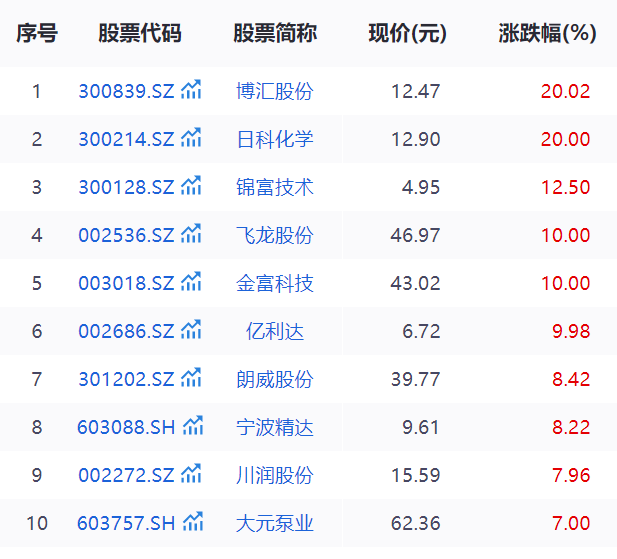Screen dimensions: 617x559
Task: Click 10.00 change in 飞龙股份 row
Action: click(x=565, y=235)
